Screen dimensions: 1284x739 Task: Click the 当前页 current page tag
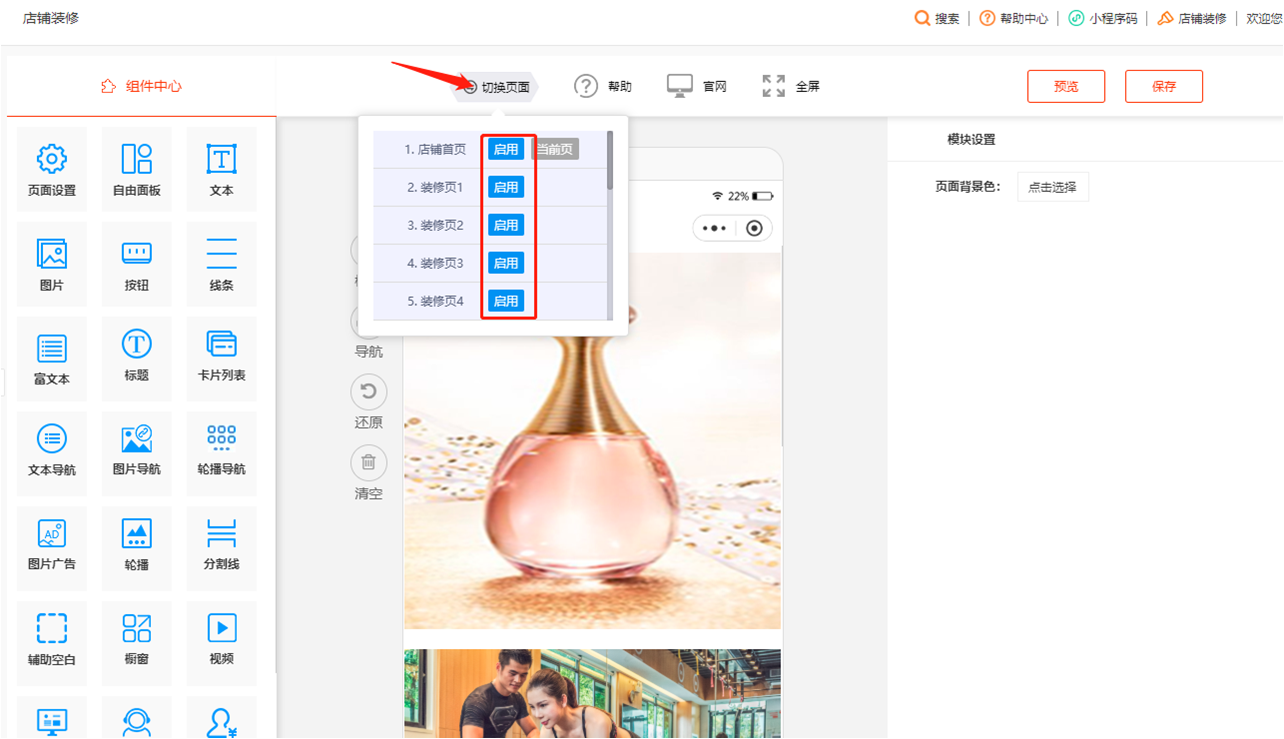coord(555,149)
